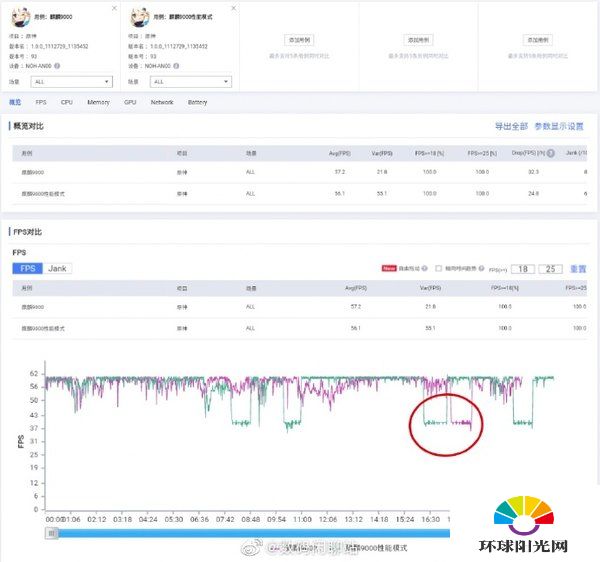Switch to the FPS tab
600x562 pixels.
41,102
